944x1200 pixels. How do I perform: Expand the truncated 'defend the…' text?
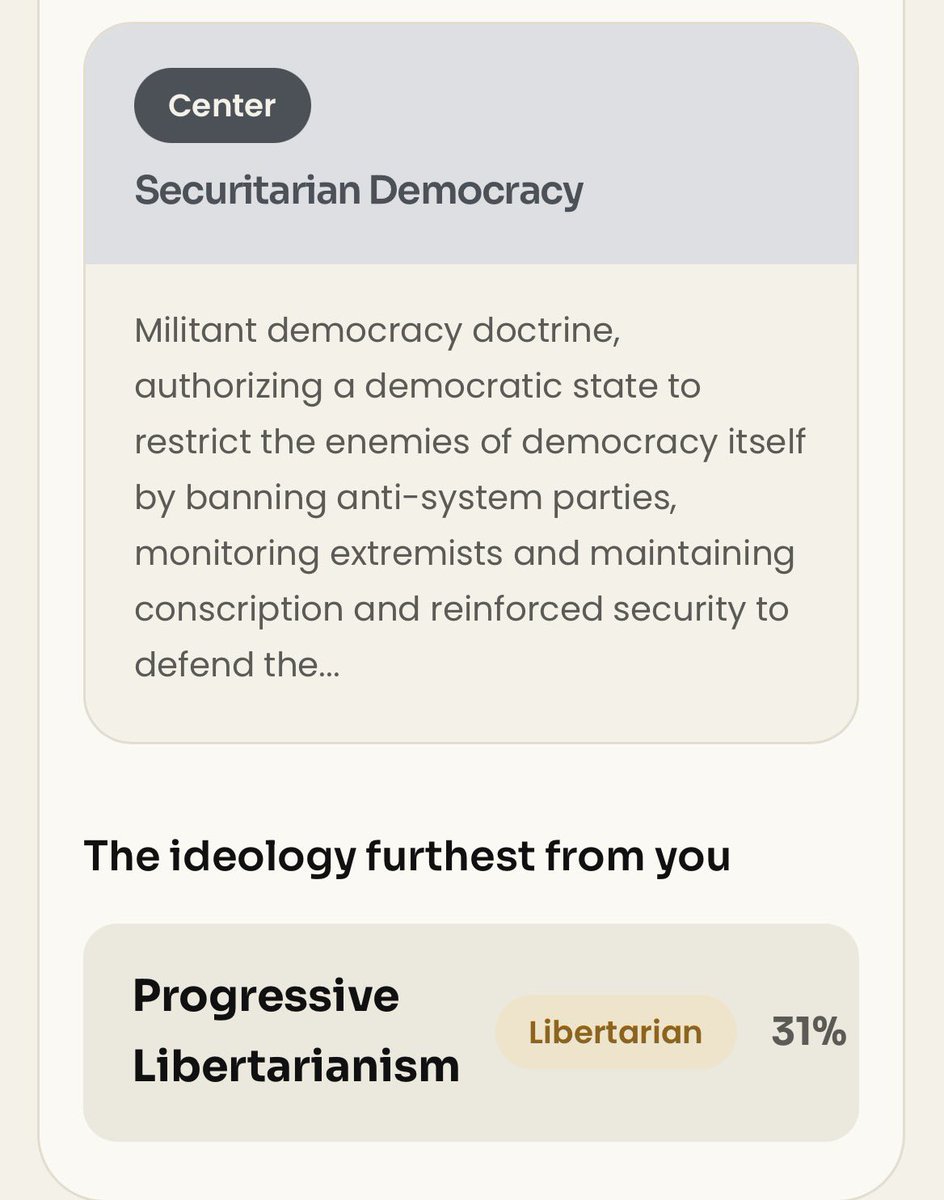click(237, 664)
